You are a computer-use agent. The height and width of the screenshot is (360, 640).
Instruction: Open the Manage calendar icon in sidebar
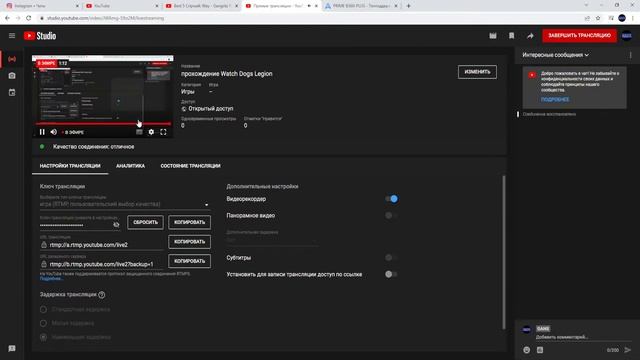pyautogui.click(x=12, y=93)
